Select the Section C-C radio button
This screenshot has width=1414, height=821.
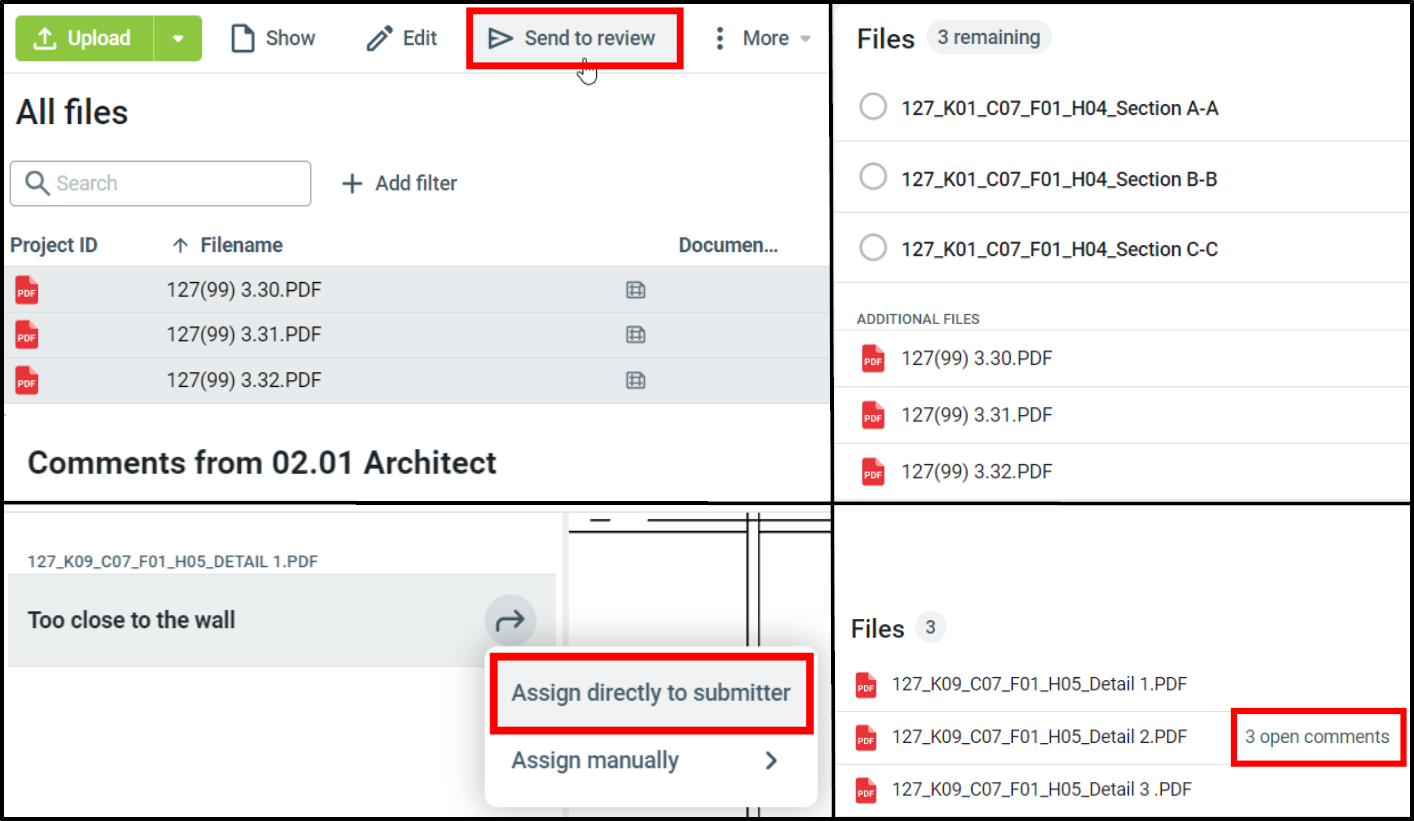pyautogui.click(x=873, y=248)
